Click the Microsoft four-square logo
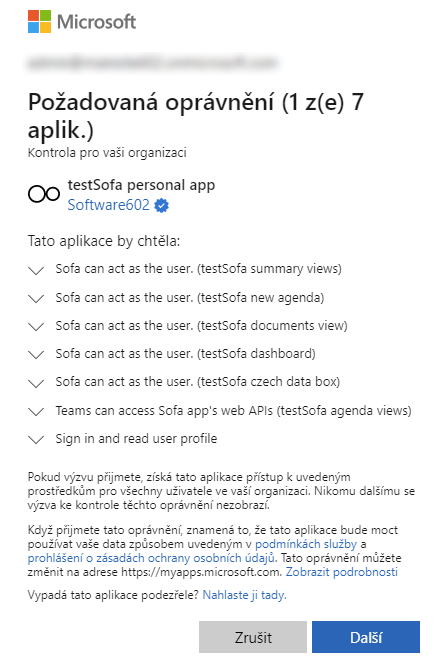Screen dimensions: 444x661 39,21
